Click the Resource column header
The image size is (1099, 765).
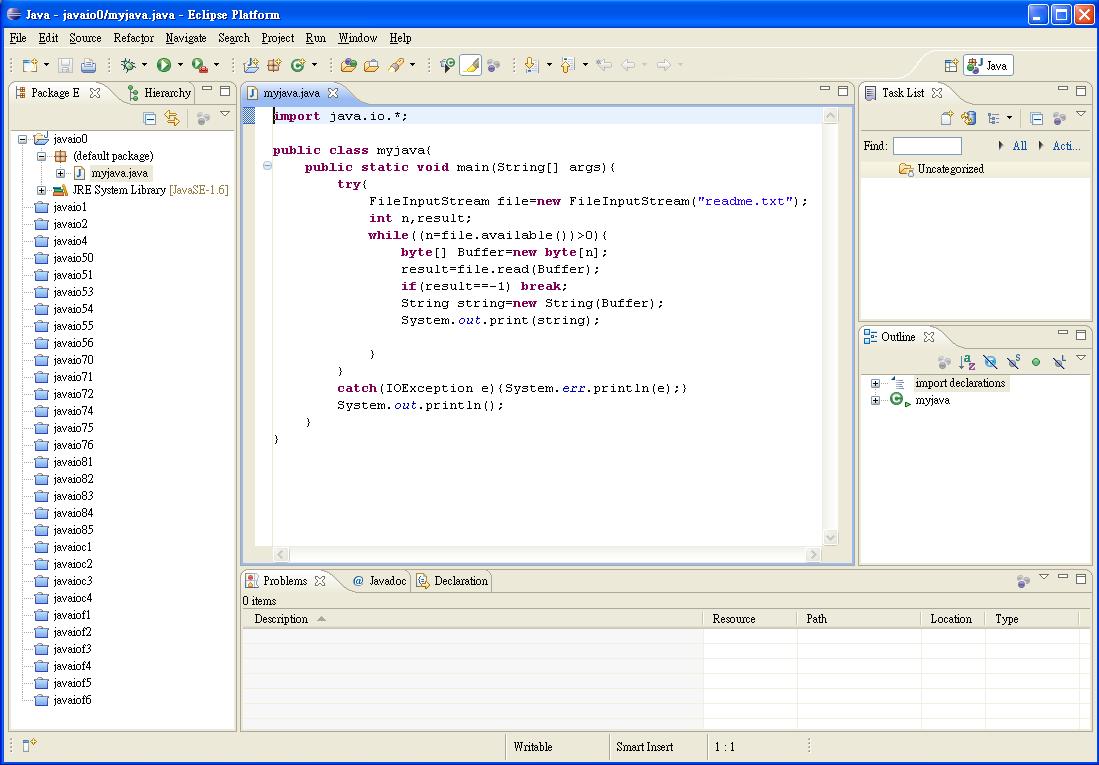coord(749,618)
